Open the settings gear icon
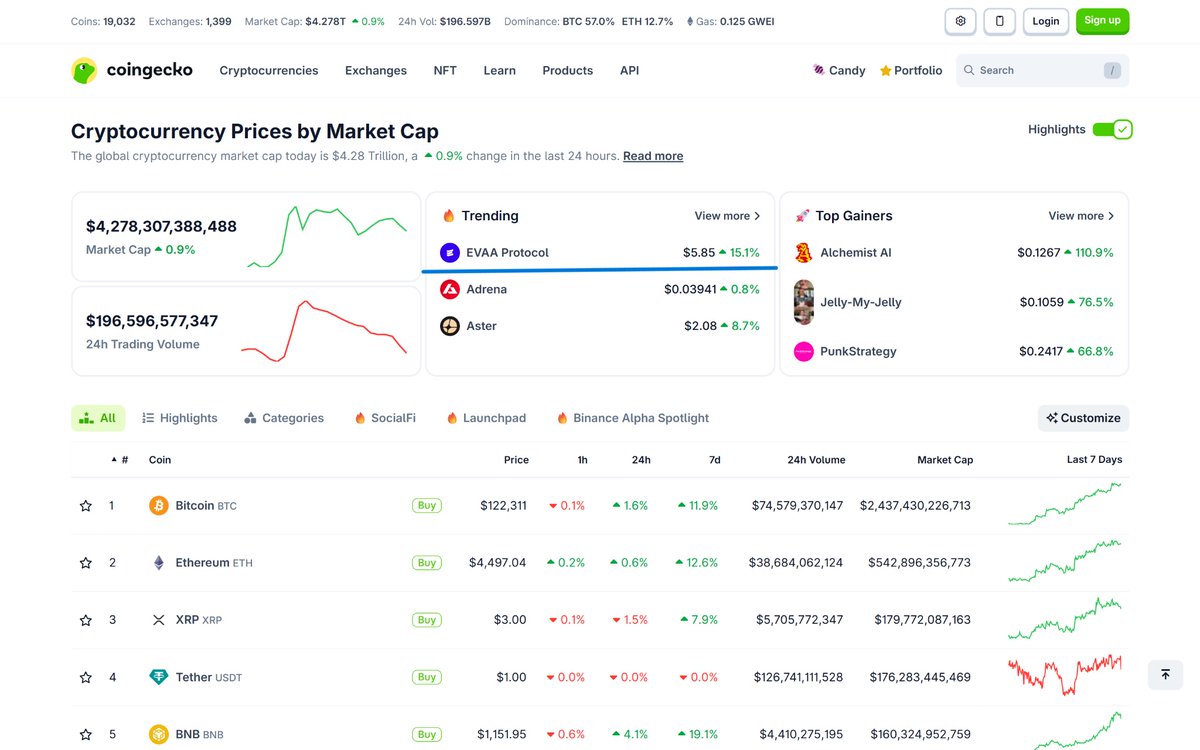Screen dimensions: 1200x750 960,21
